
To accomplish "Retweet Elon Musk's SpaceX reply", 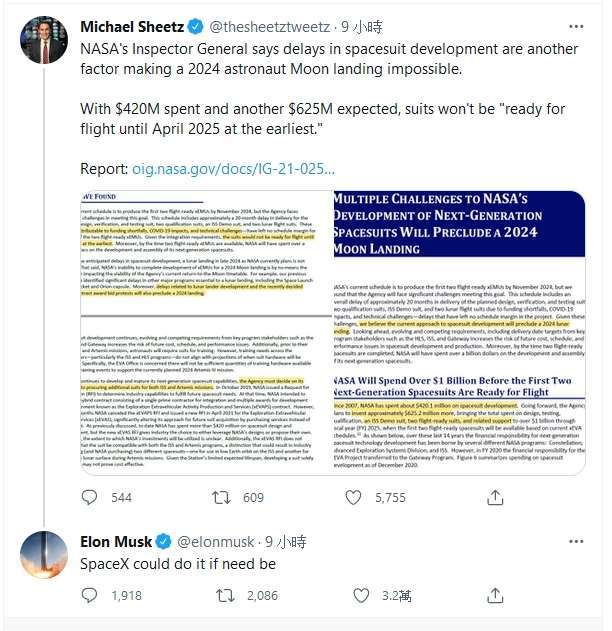I will coord(225,595).
